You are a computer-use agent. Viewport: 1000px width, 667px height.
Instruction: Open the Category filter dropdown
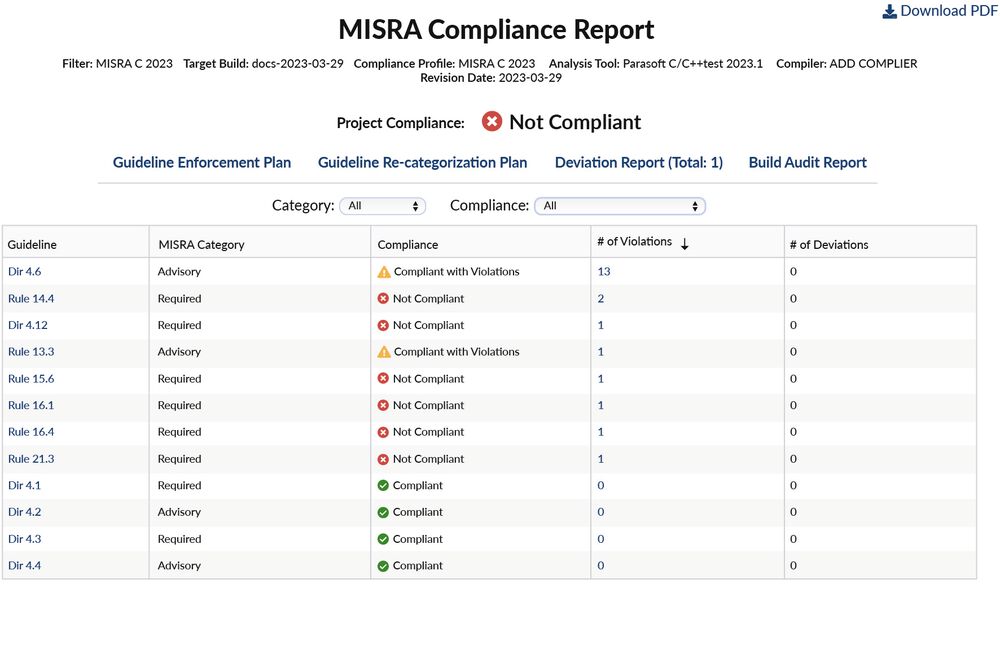pyautogui.click(x=382, y=206)
